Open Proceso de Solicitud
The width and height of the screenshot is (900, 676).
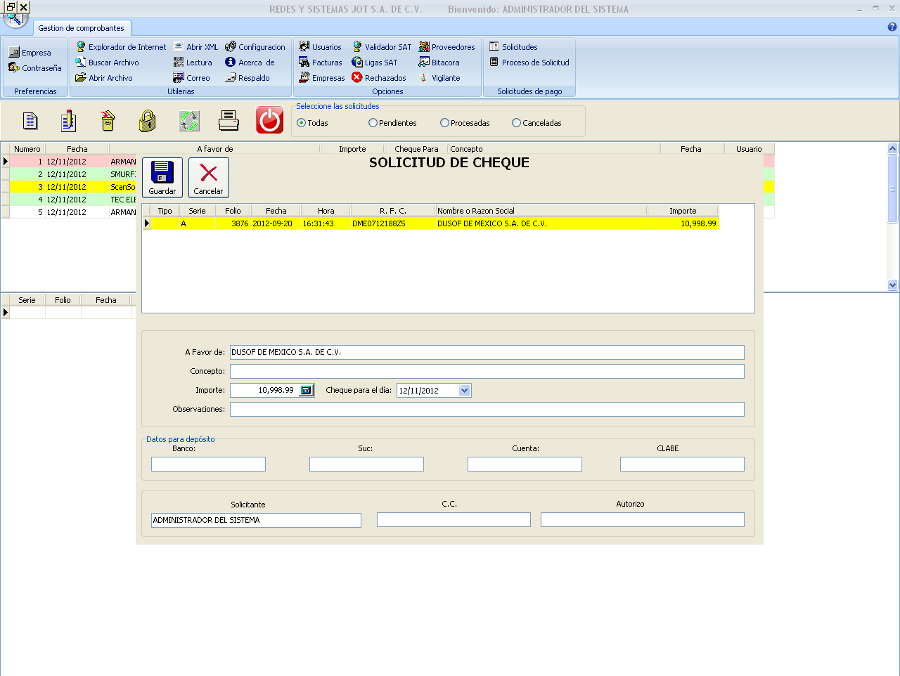pyautogui.click(x=529, y=62)
